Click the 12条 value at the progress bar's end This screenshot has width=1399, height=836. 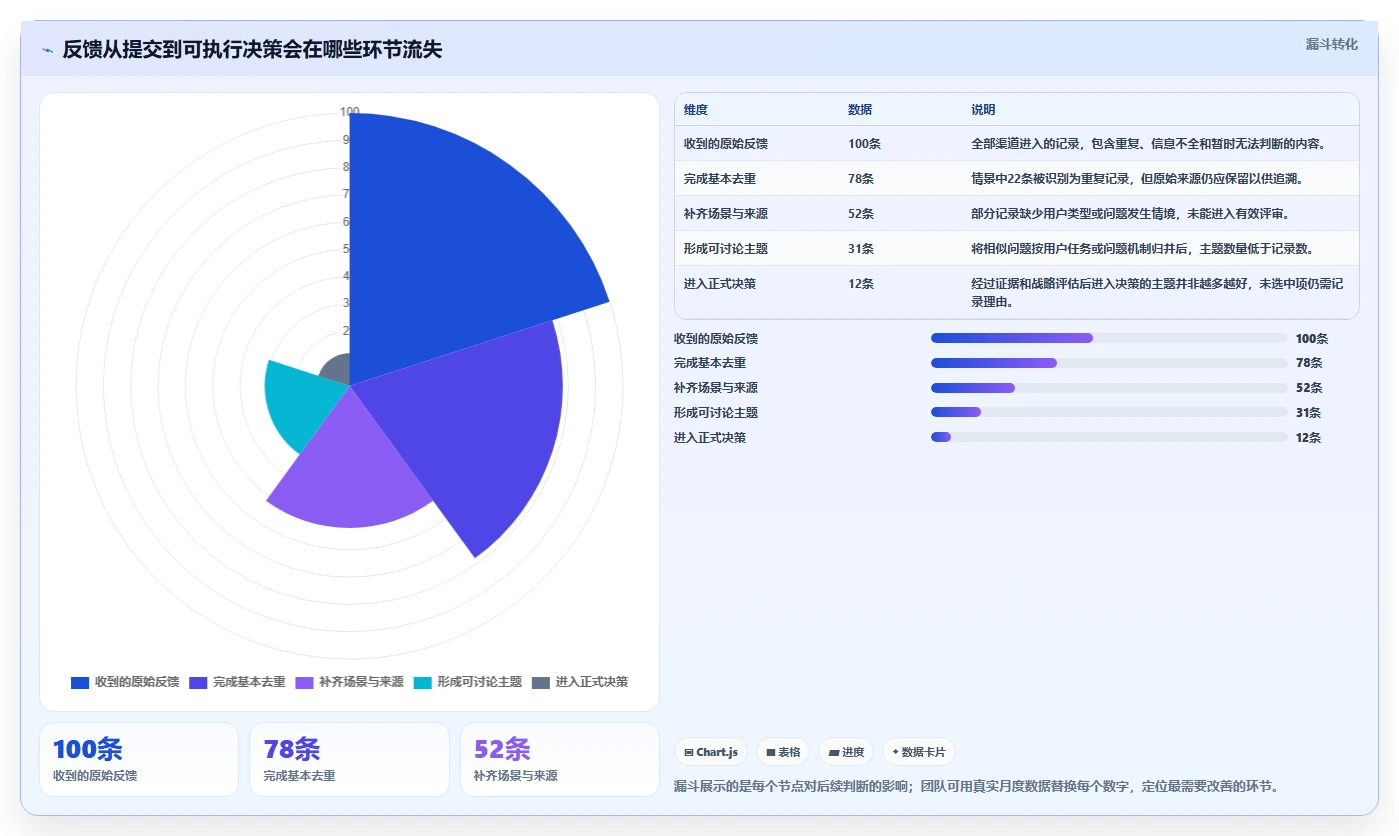(1308, 437)
